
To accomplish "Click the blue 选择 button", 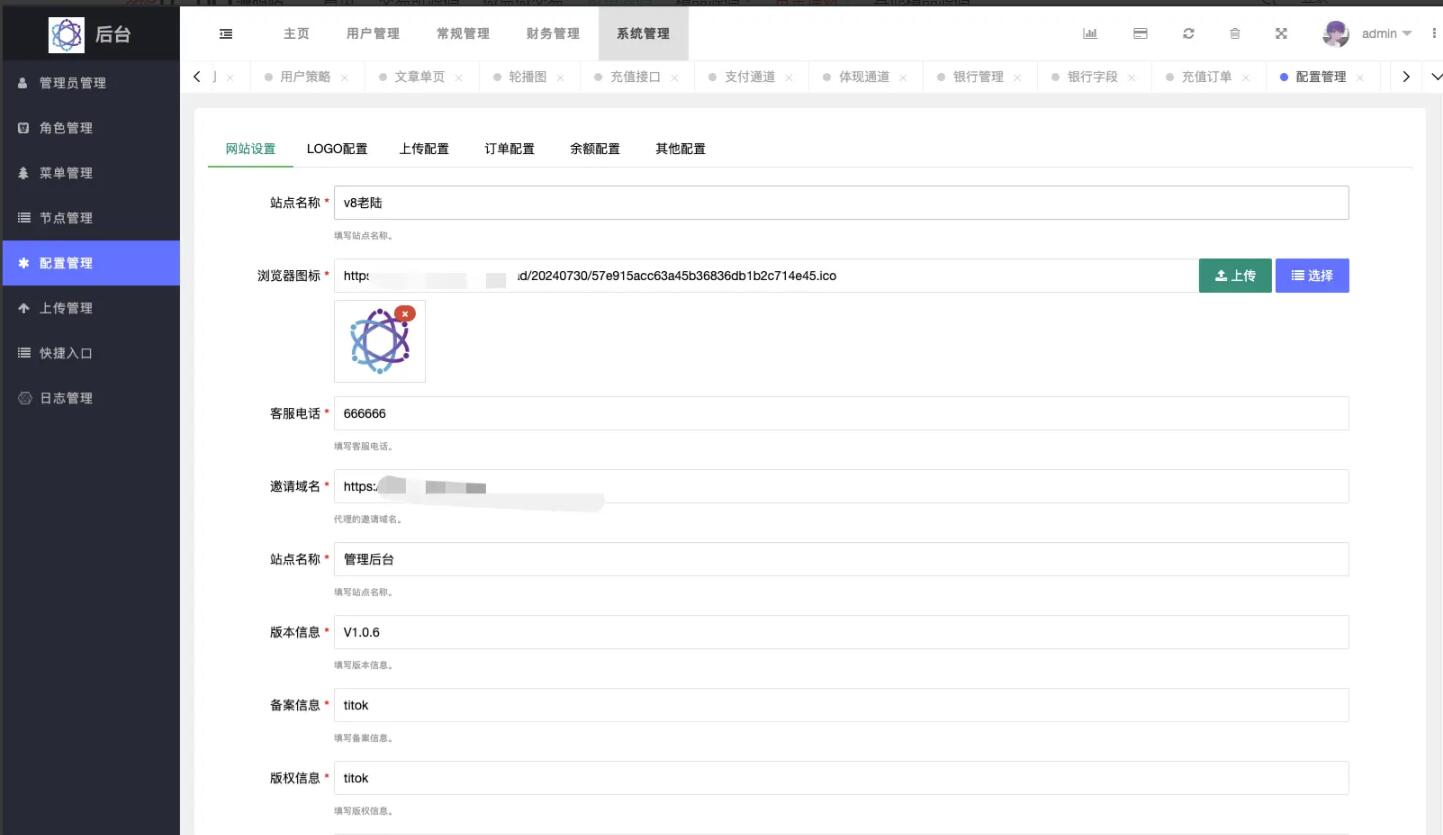I will (x=1311, y=276).
